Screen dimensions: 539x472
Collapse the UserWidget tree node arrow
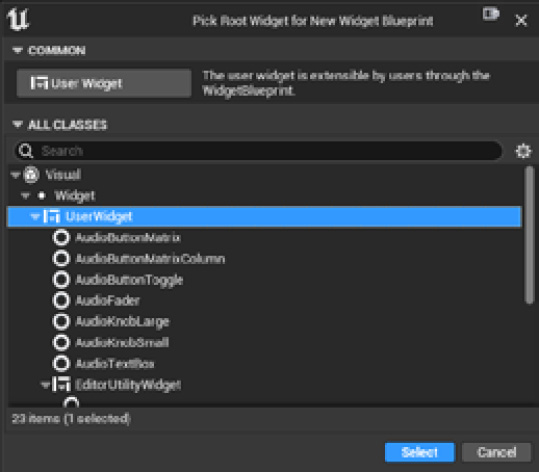click(x=35, y=217)
